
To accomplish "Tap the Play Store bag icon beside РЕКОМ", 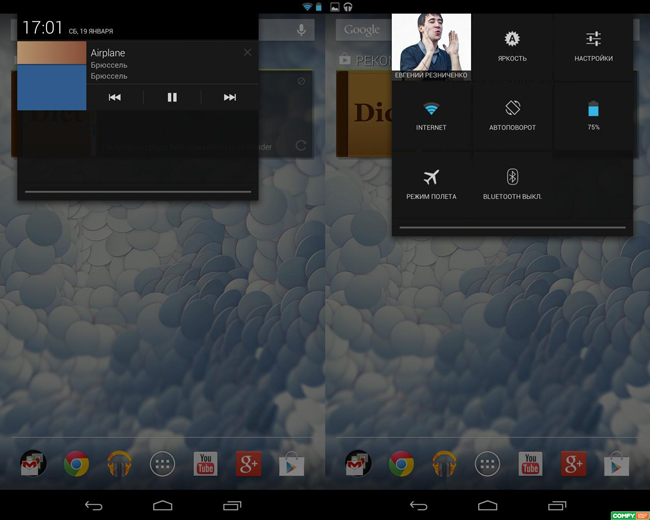I will [x=344, y=59].
